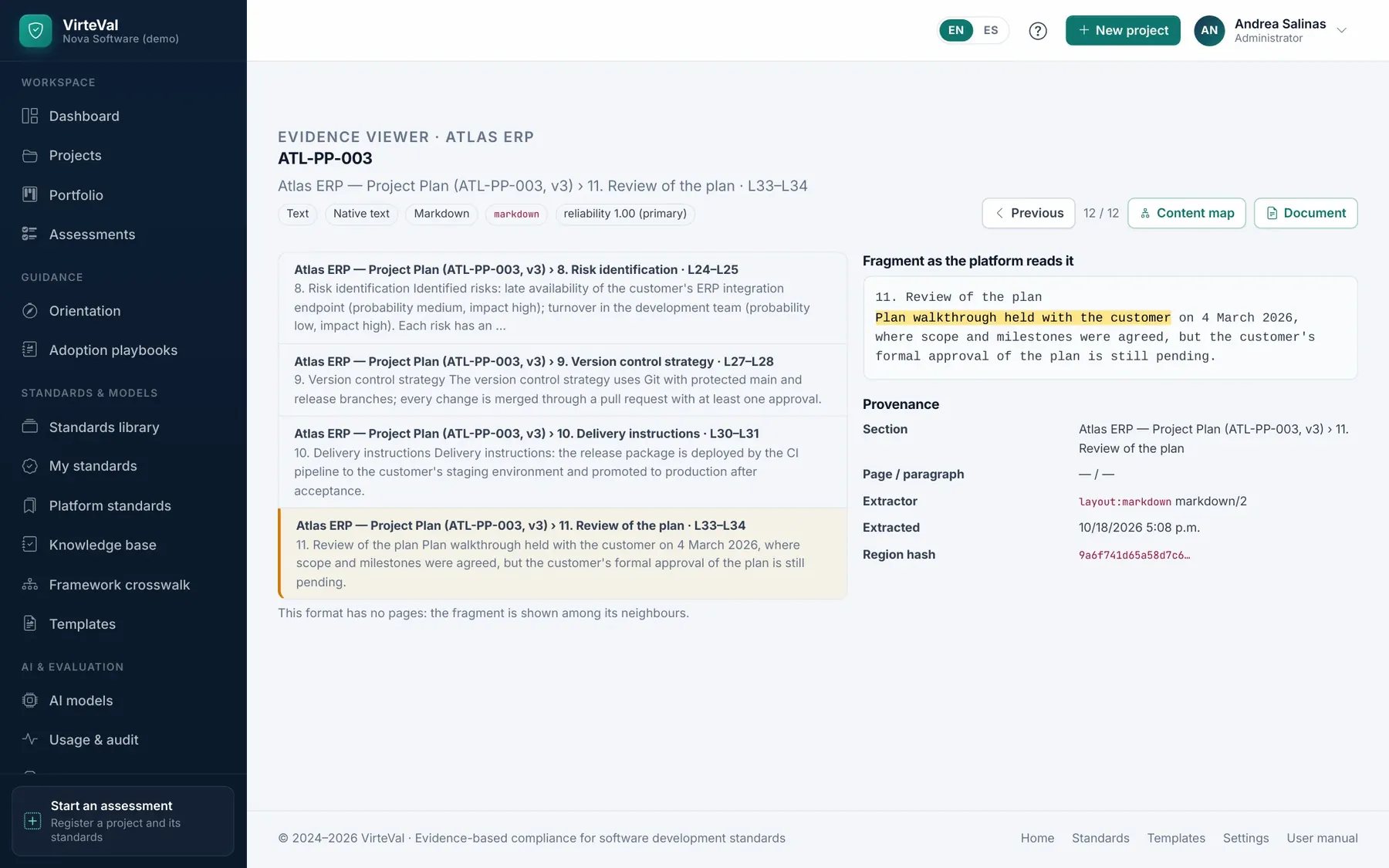Click the AI models chip icon
Screen dimensions: 1389x868
[30, 701]
